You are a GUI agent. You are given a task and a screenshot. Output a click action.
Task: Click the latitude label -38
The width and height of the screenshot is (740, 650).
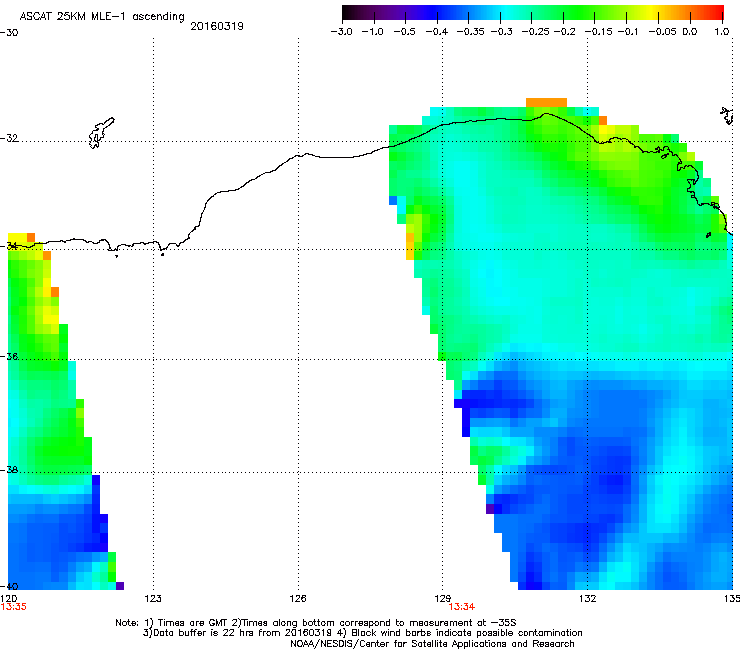(x=9, y=470)
